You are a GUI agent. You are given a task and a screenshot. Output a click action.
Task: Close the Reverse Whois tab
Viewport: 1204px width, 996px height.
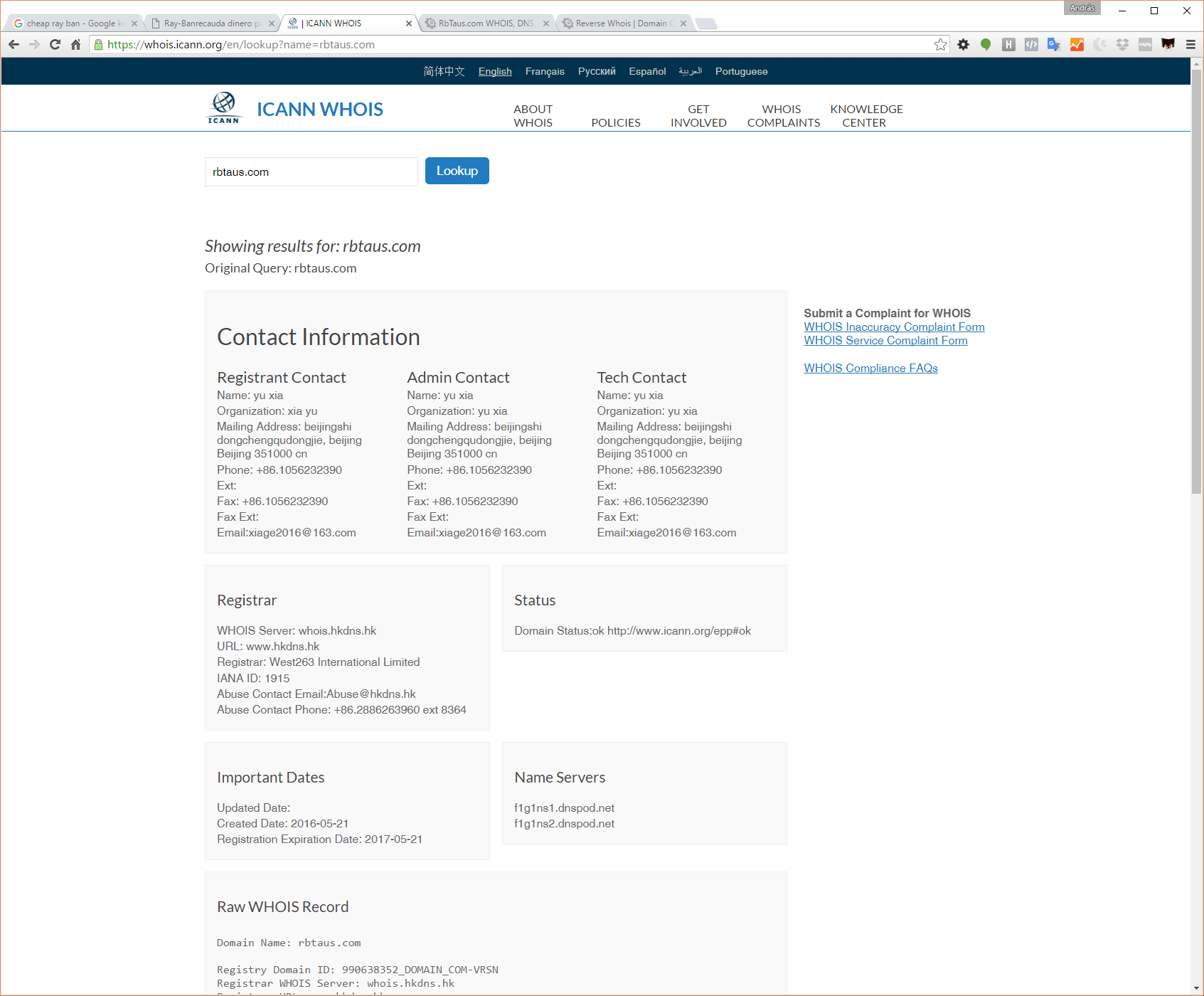pyautogui.click(x=683, y=23)
